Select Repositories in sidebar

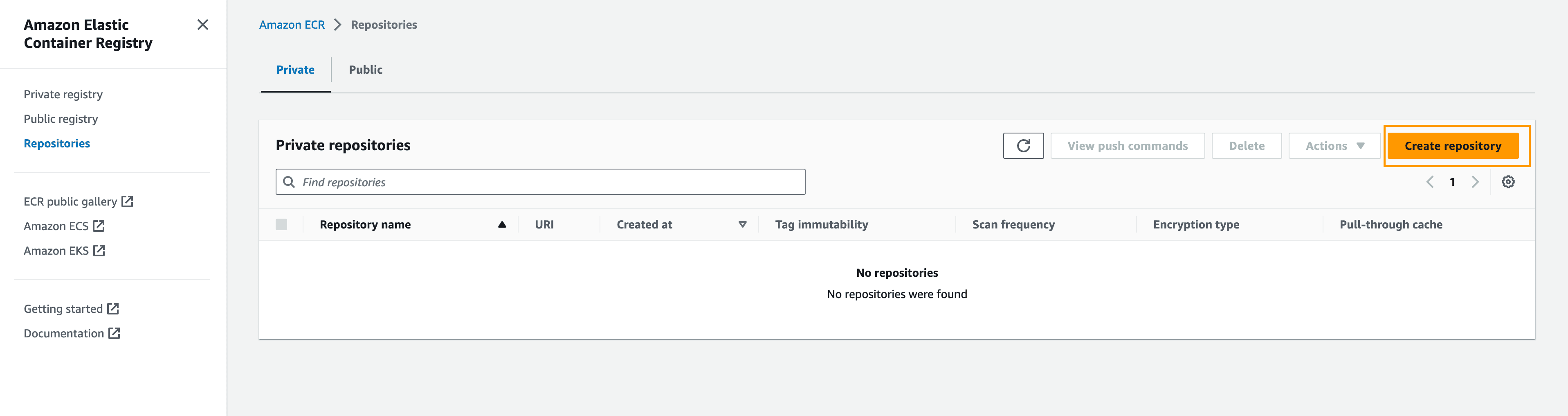(56, 143)
